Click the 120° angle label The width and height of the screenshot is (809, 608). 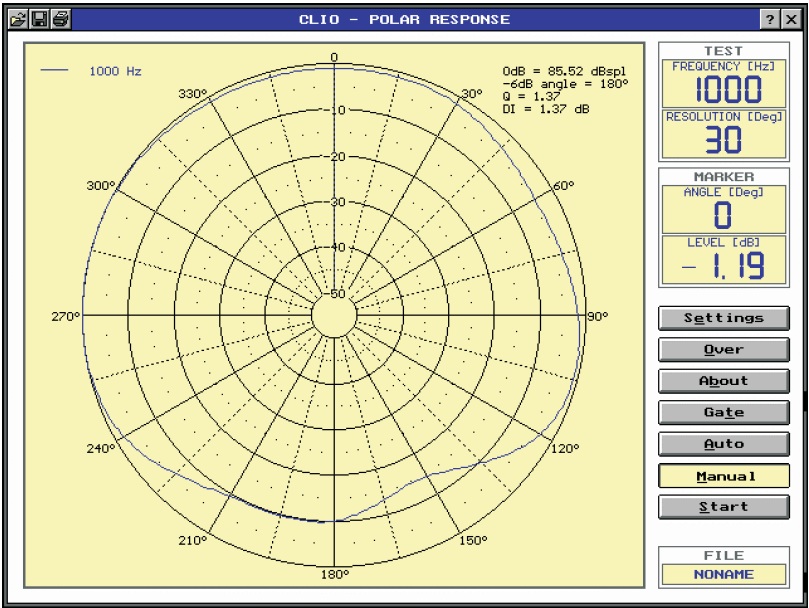tap(565, 449)
